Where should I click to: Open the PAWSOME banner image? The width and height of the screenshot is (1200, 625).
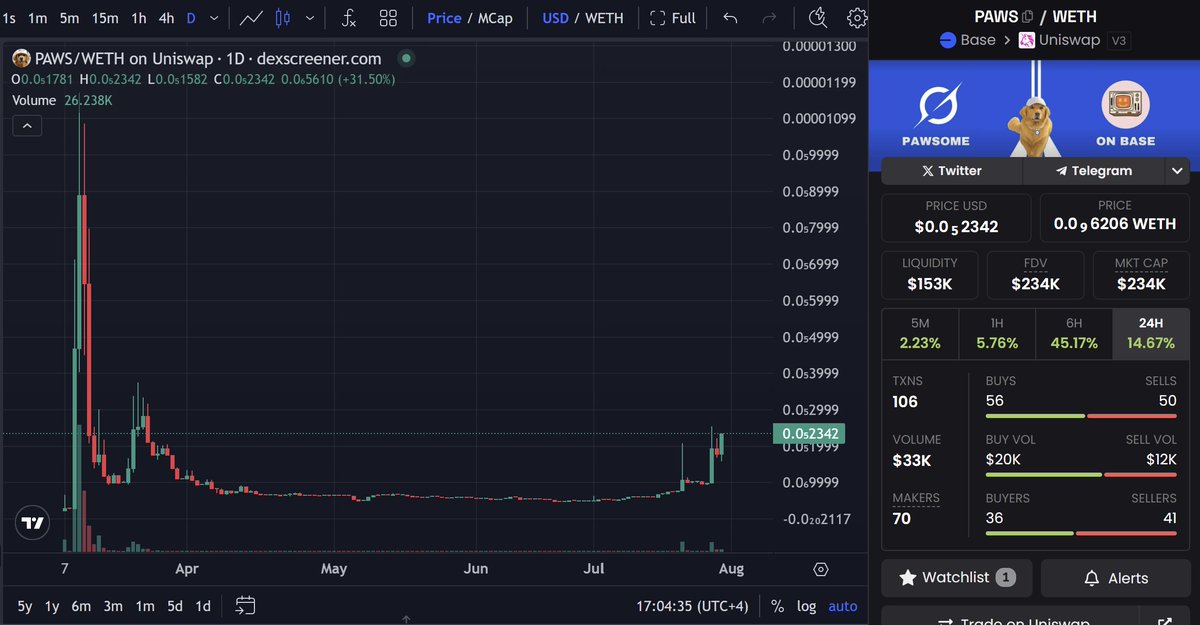click(x=1035, y=108)
